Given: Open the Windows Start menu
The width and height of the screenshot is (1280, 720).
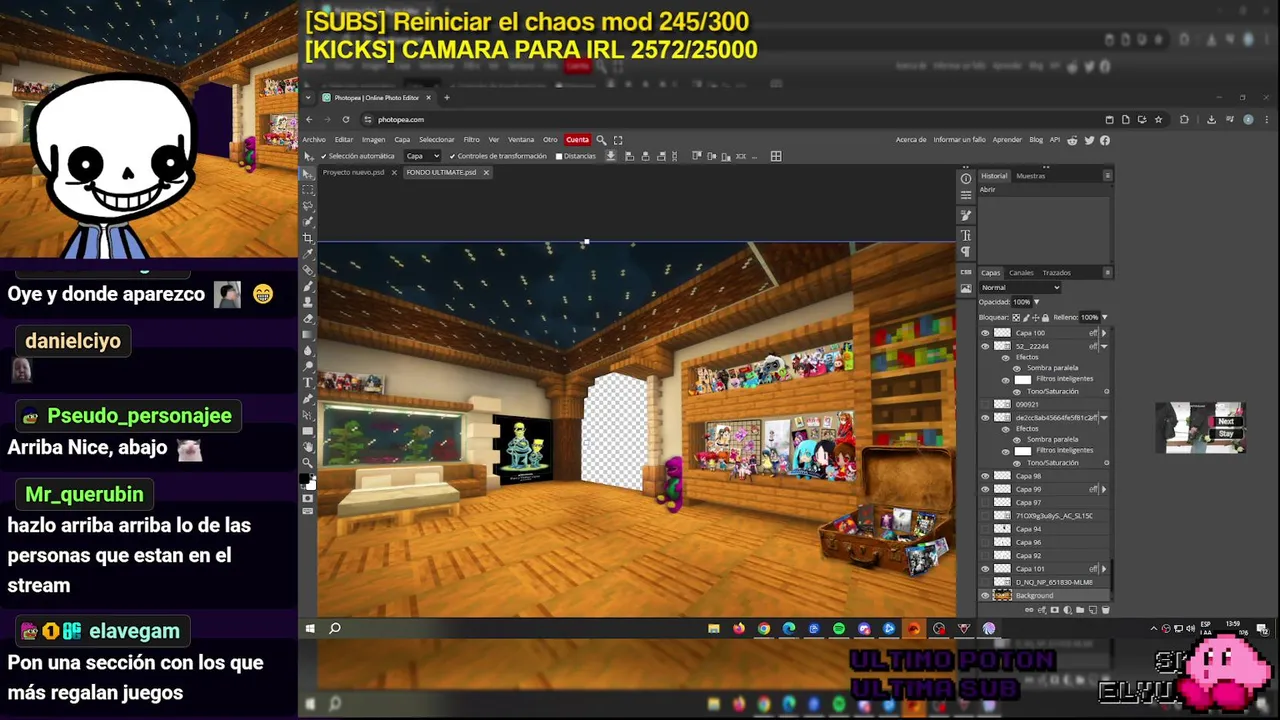Looking at the screenshot, I should coord(310,628).
